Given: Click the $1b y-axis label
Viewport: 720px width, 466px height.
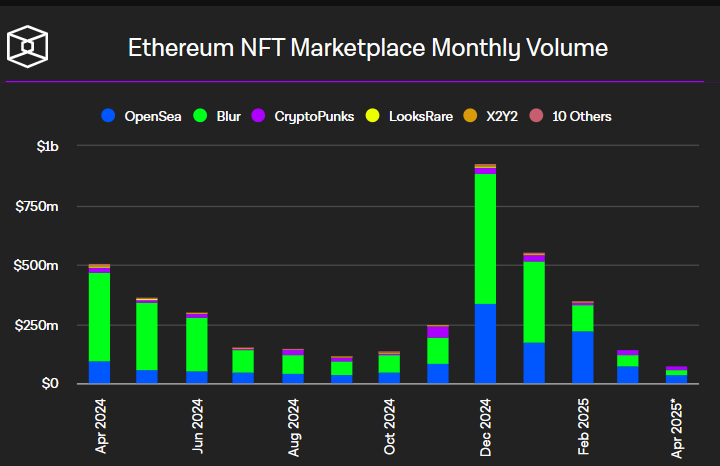Looking at the screenshot, I should click(x=47, y=147).
